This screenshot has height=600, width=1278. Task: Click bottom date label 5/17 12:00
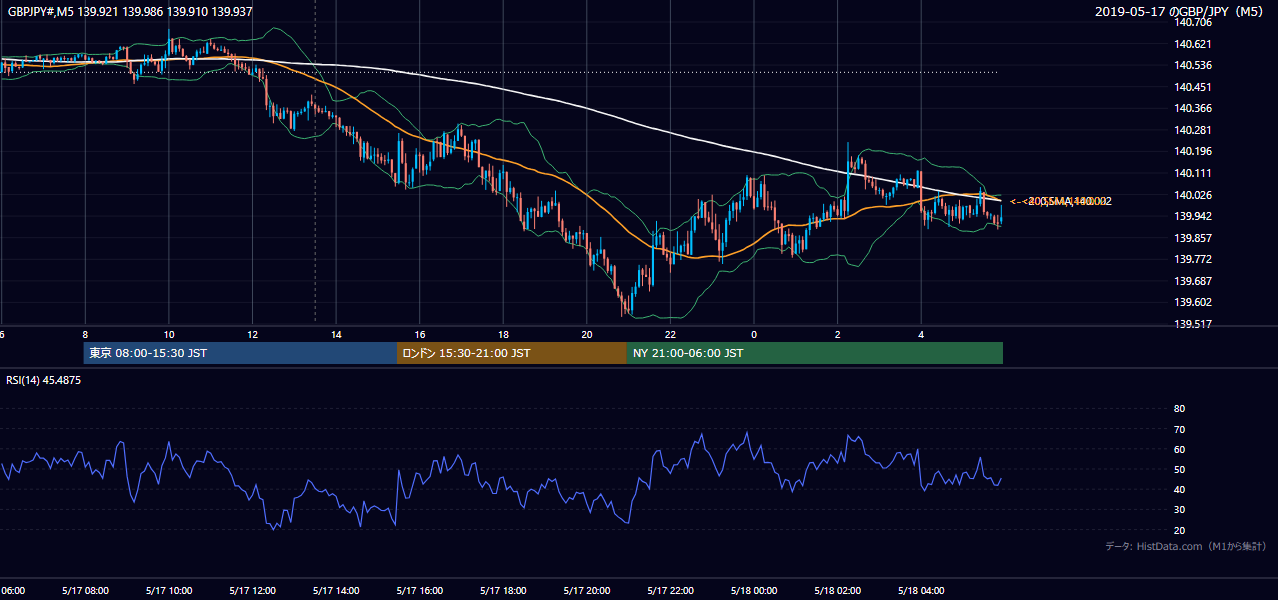pyautogui.click(x=252, y=590)
